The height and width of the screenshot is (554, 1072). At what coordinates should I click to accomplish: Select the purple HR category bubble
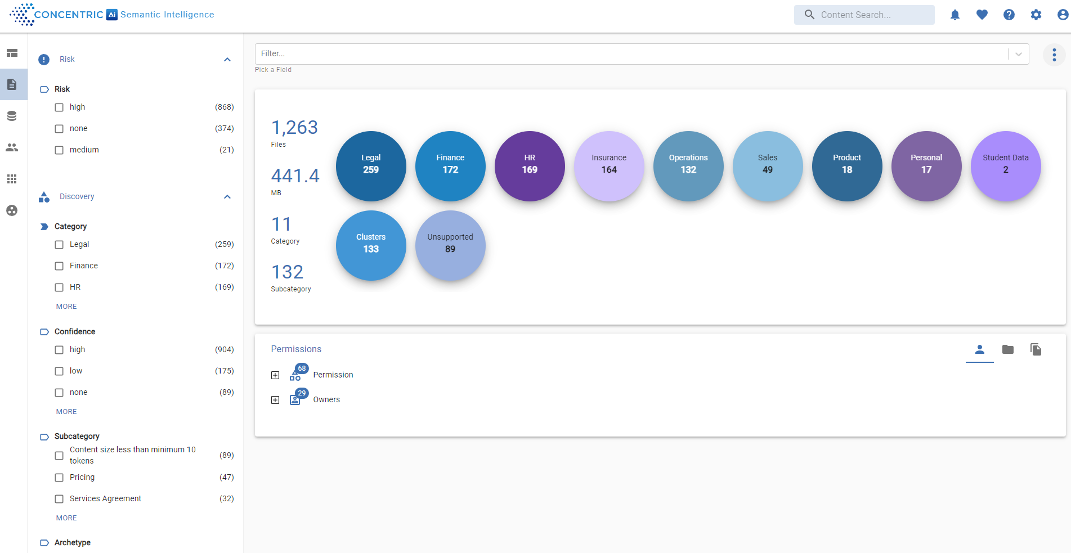[x=529, y=166]
